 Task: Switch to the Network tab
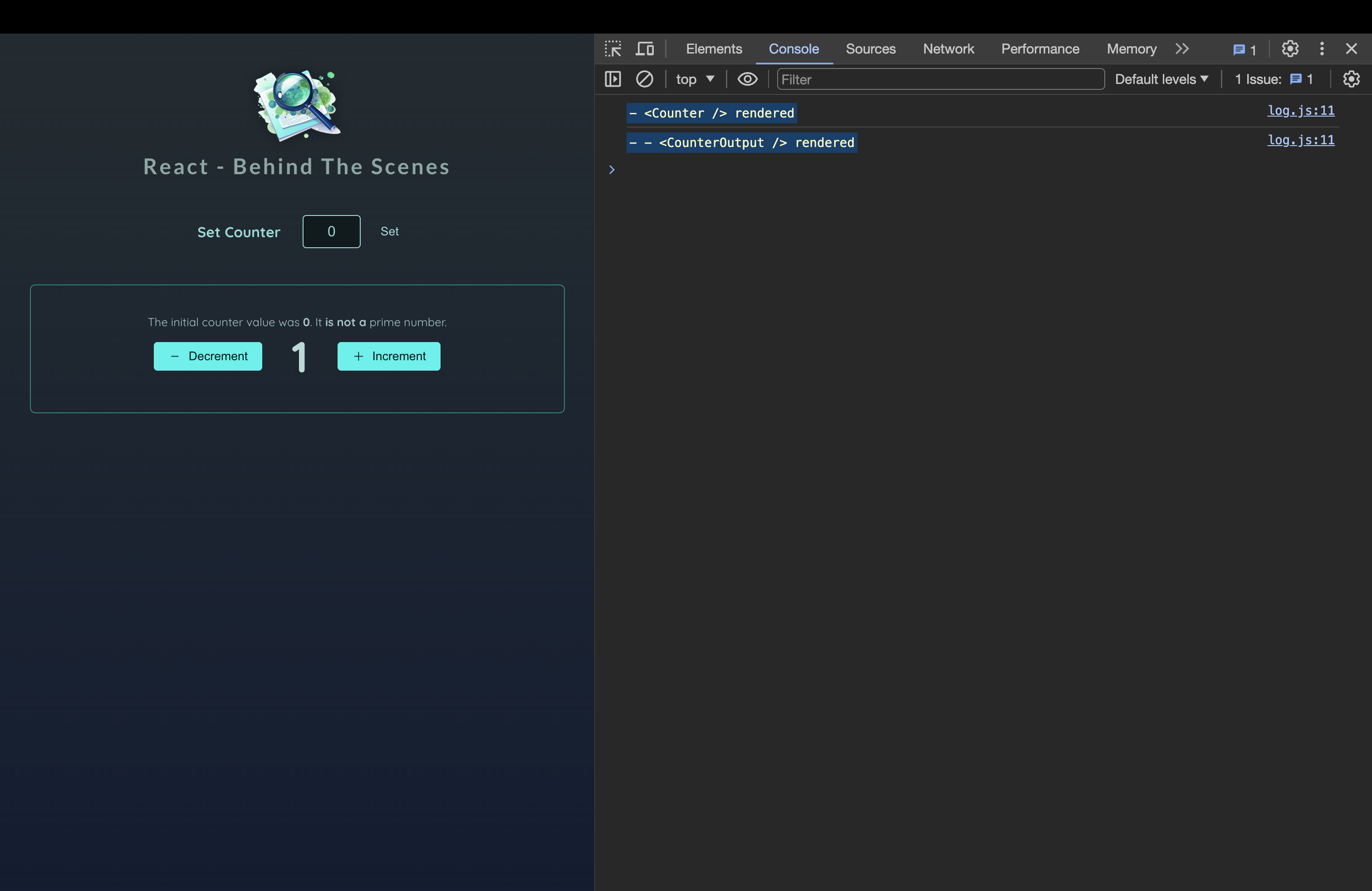coord(948,49)
